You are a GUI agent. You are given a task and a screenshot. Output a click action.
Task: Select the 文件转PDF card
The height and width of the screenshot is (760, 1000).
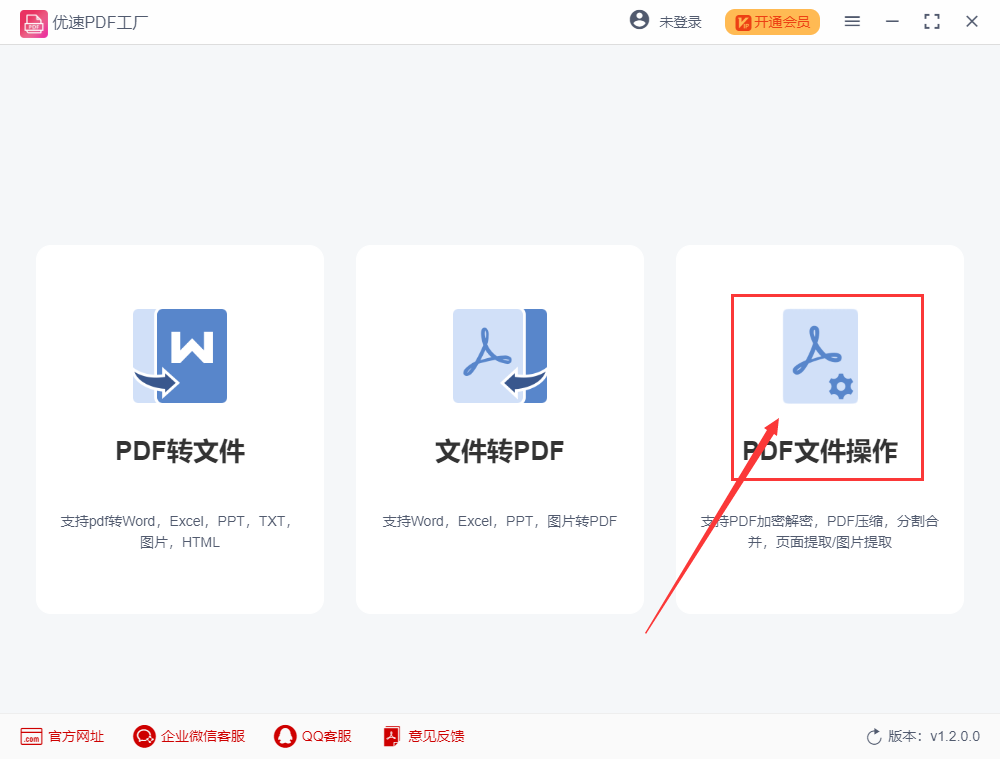click(x=500, y=428)
